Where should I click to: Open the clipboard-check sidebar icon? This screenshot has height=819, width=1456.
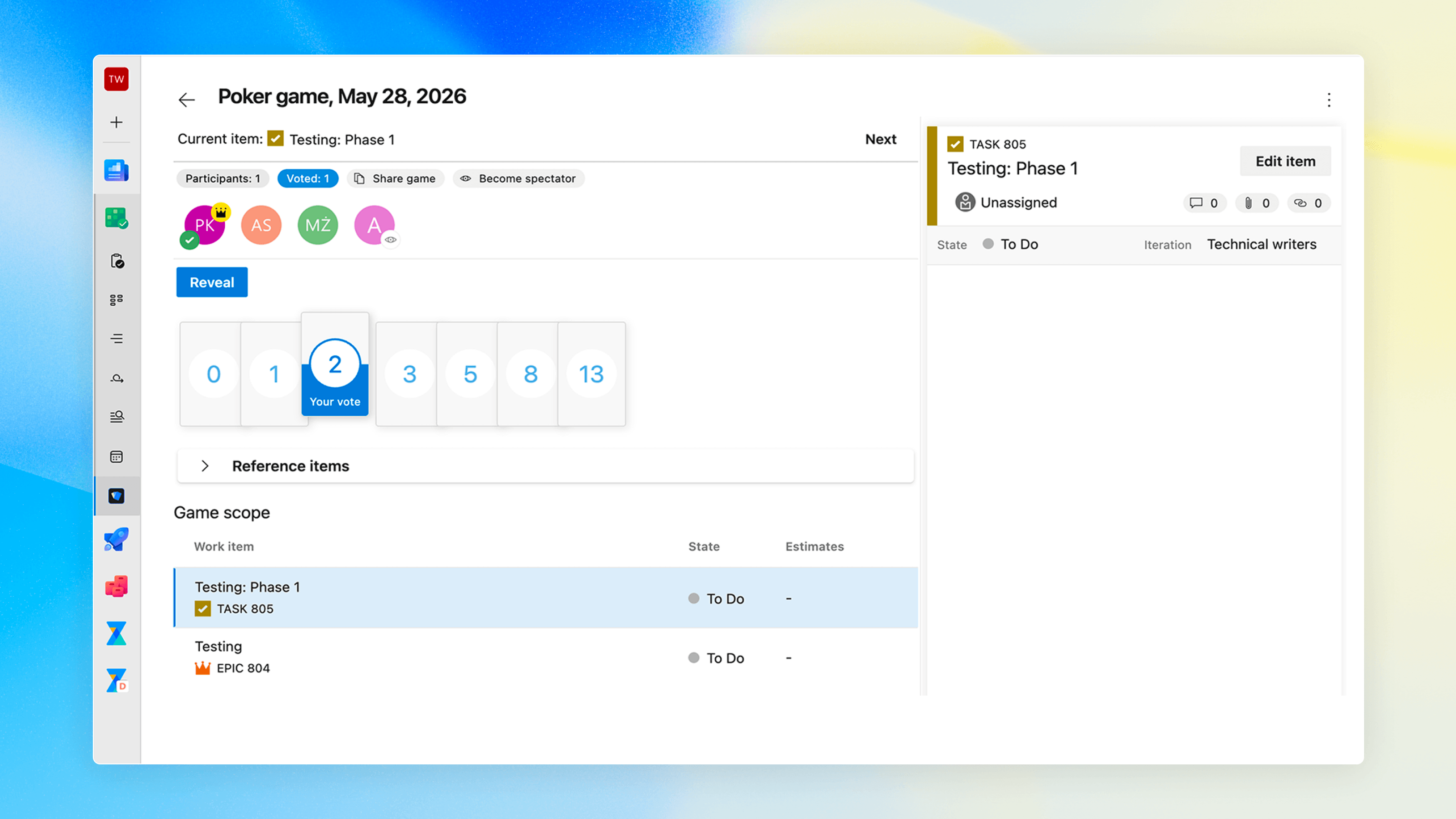[x=116, y=261]
